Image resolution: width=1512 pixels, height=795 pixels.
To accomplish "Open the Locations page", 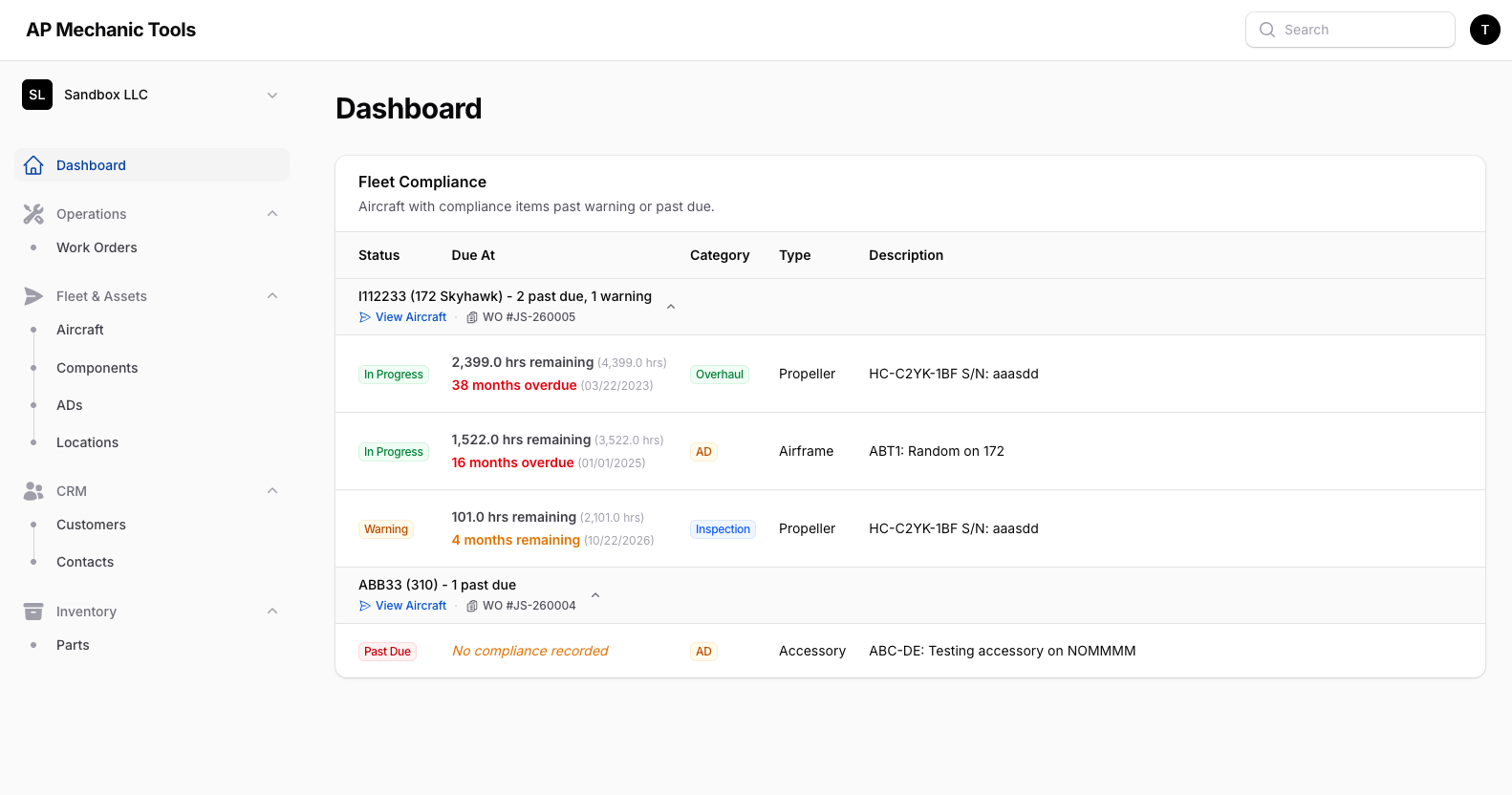I will 87,442.
